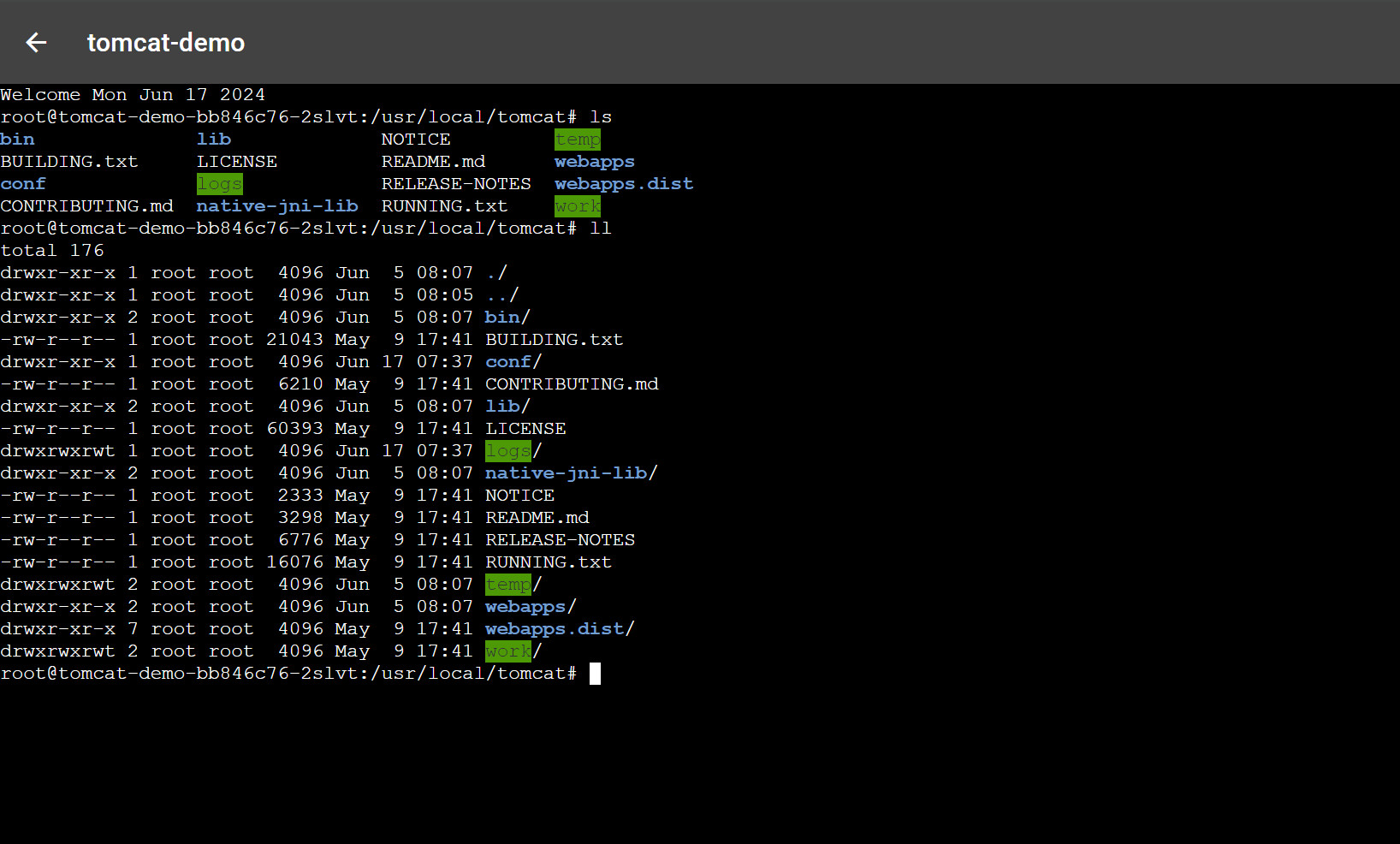
Task: Click the ./ current directory entry
Action: [496, 273]
